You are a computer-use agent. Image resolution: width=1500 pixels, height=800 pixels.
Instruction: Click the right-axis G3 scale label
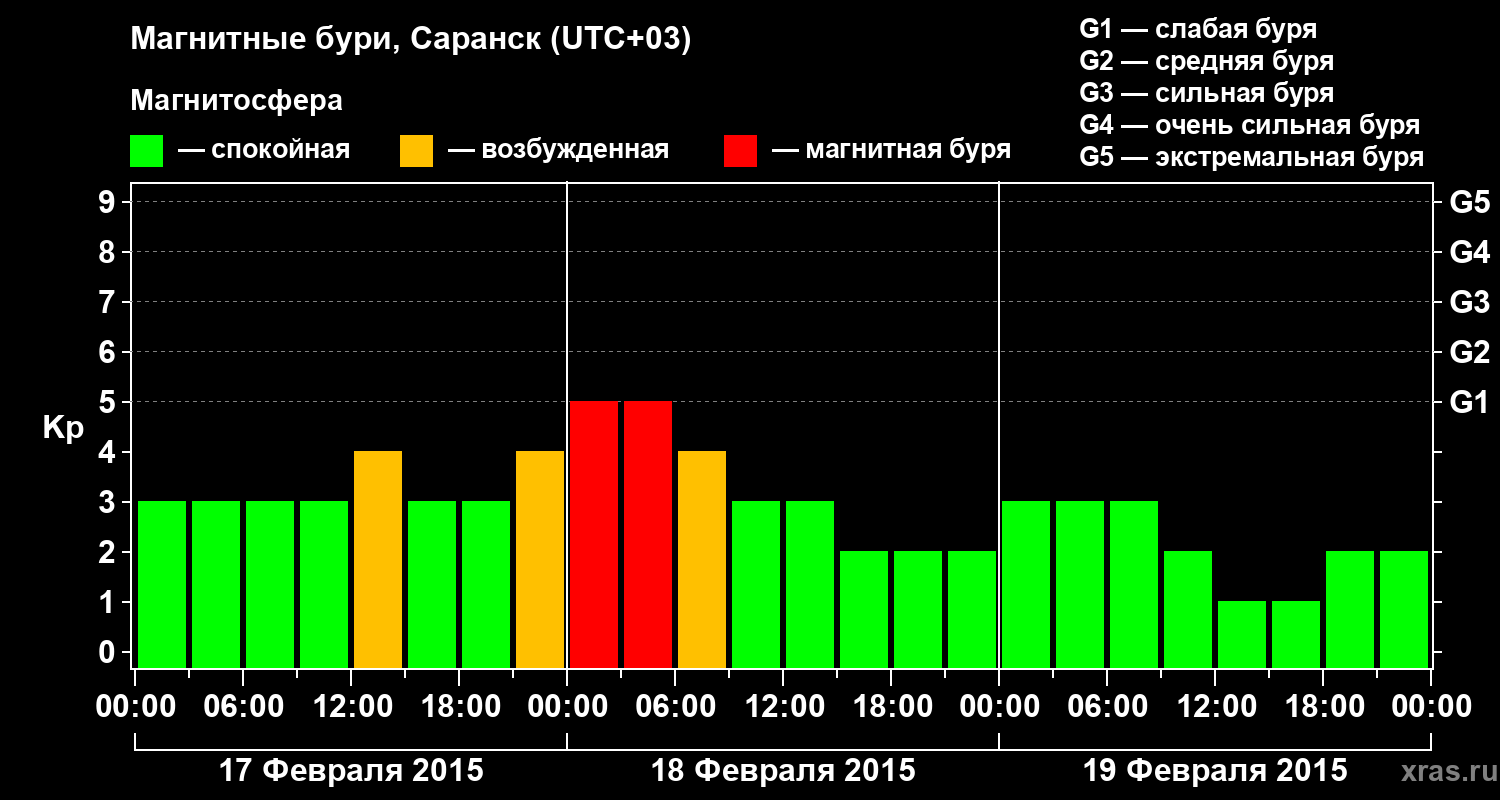coord(1469,302)
